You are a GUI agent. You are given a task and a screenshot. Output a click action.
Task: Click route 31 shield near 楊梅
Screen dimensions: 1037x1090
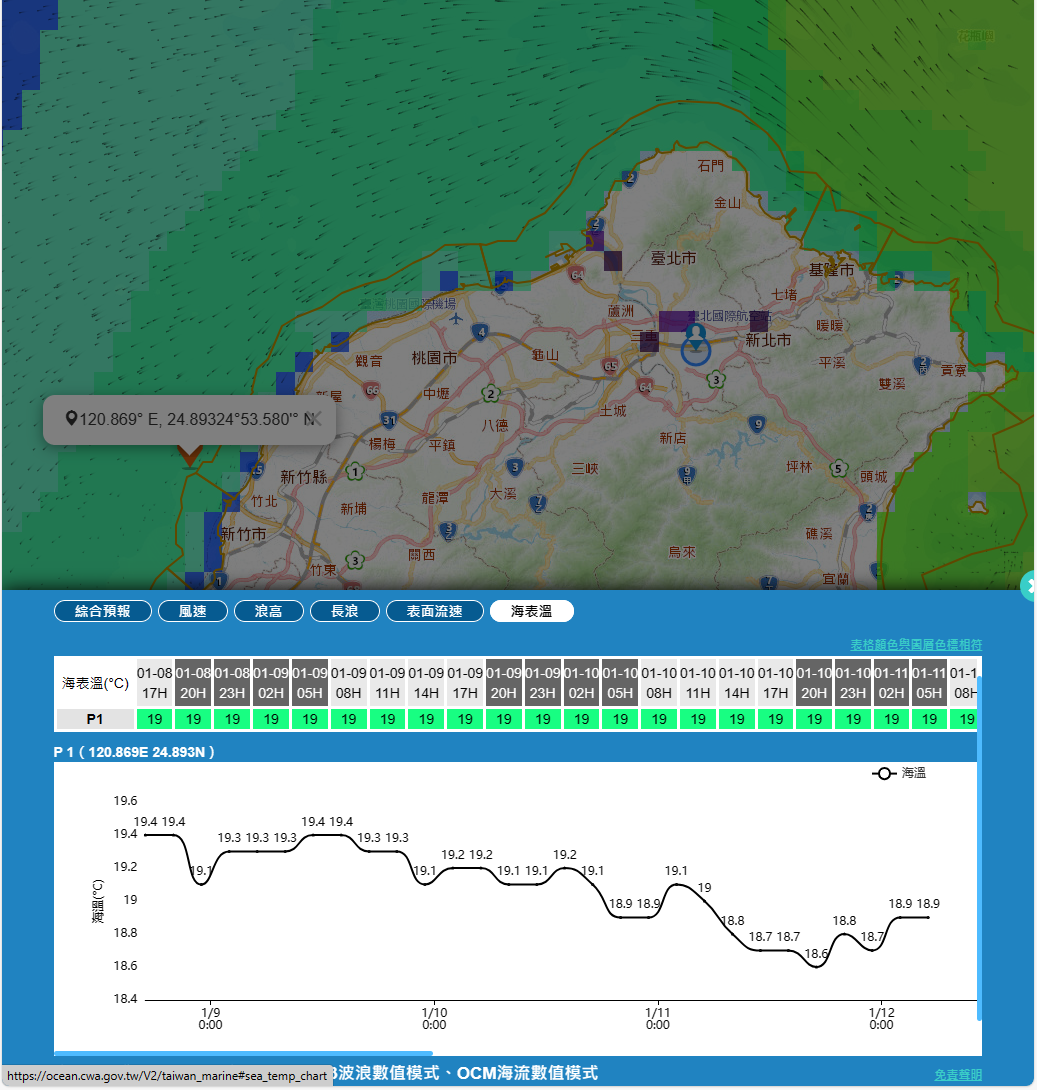pos(388,420)
